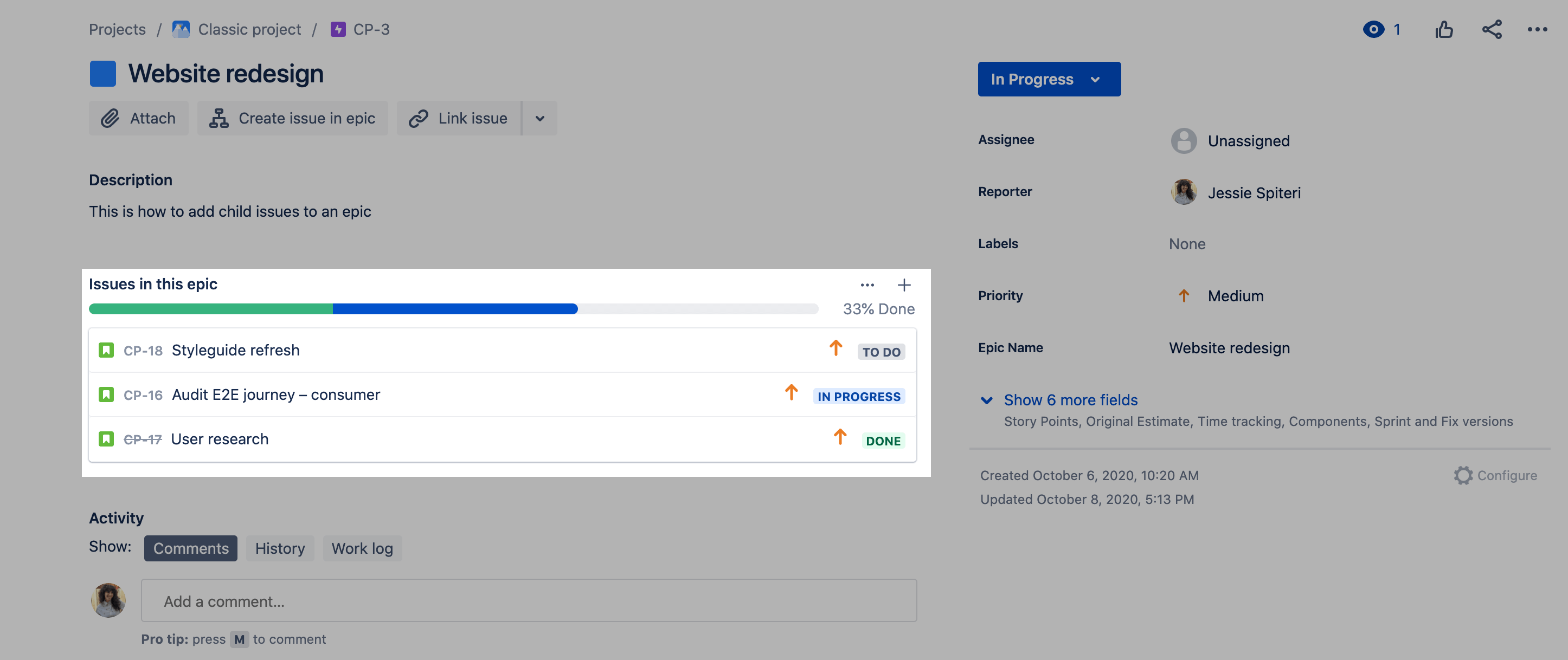Viewport: 1568px width, 660px height.
Task: Click medium priority arrow icon for CP-16
Action: (x=792, y=394)
